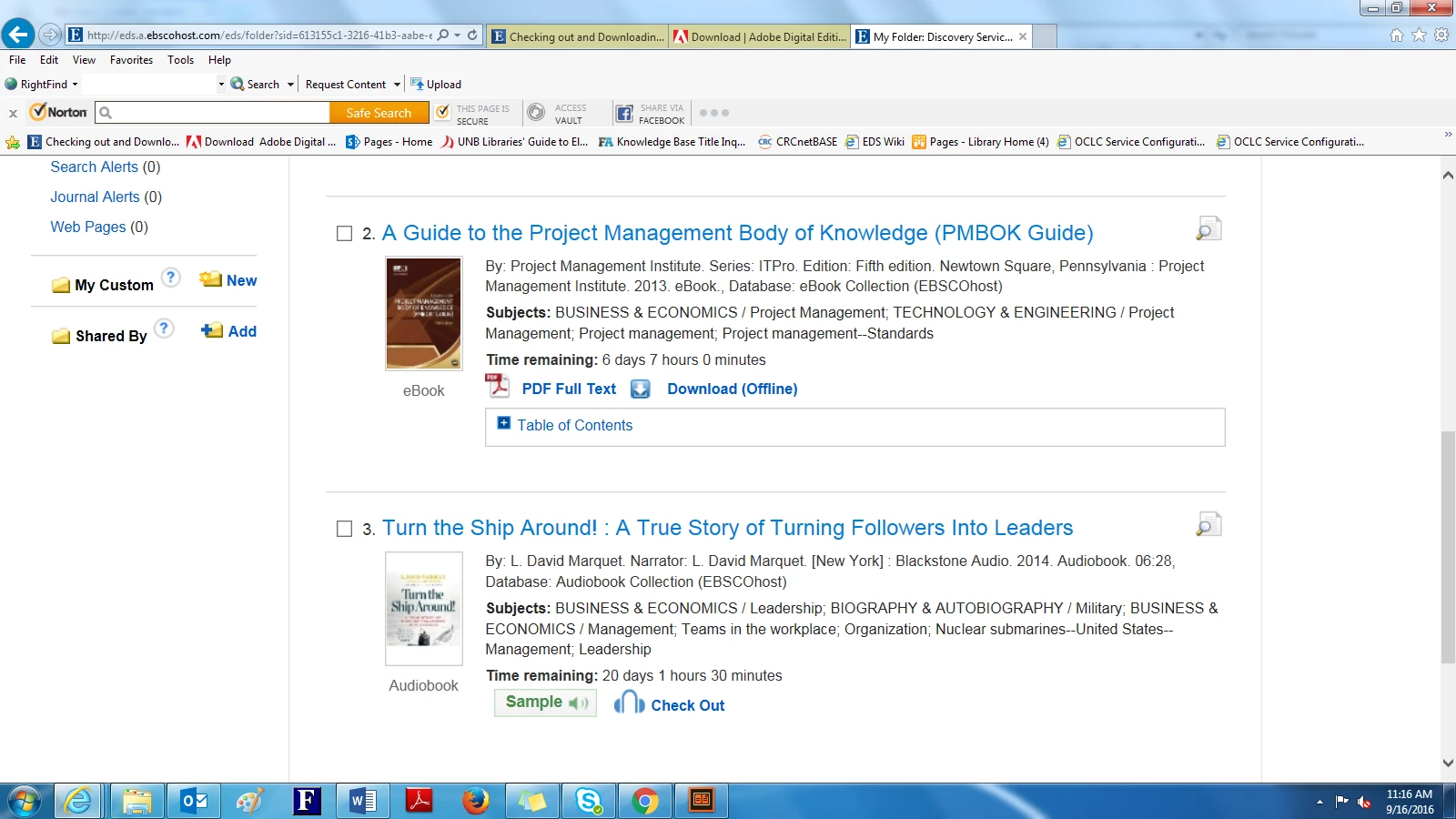
Task: Preview PMBOK Guide with magnifier icon
Action: tap(1208, 228)
